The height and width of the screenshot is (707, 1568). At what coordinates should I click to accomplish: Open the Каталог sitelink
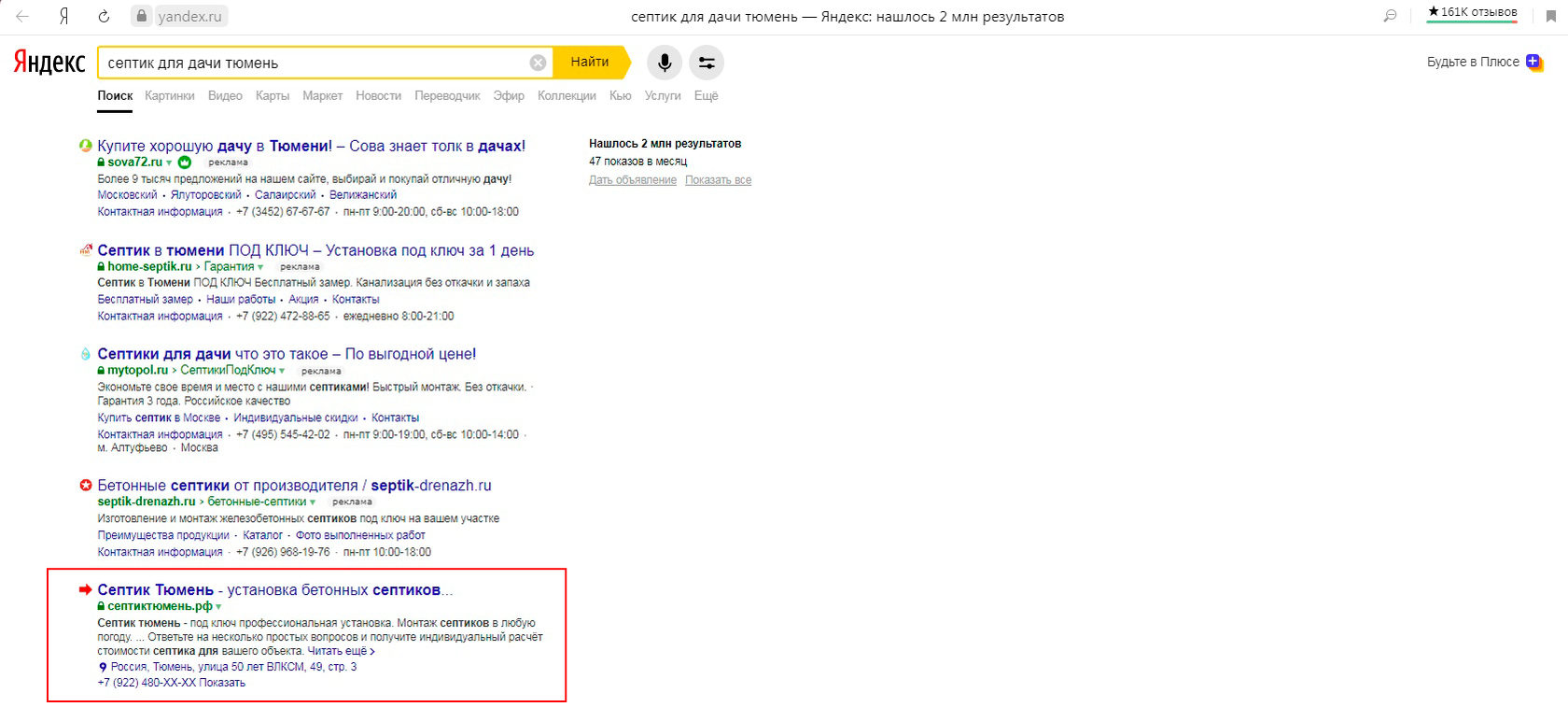[262, 535]
